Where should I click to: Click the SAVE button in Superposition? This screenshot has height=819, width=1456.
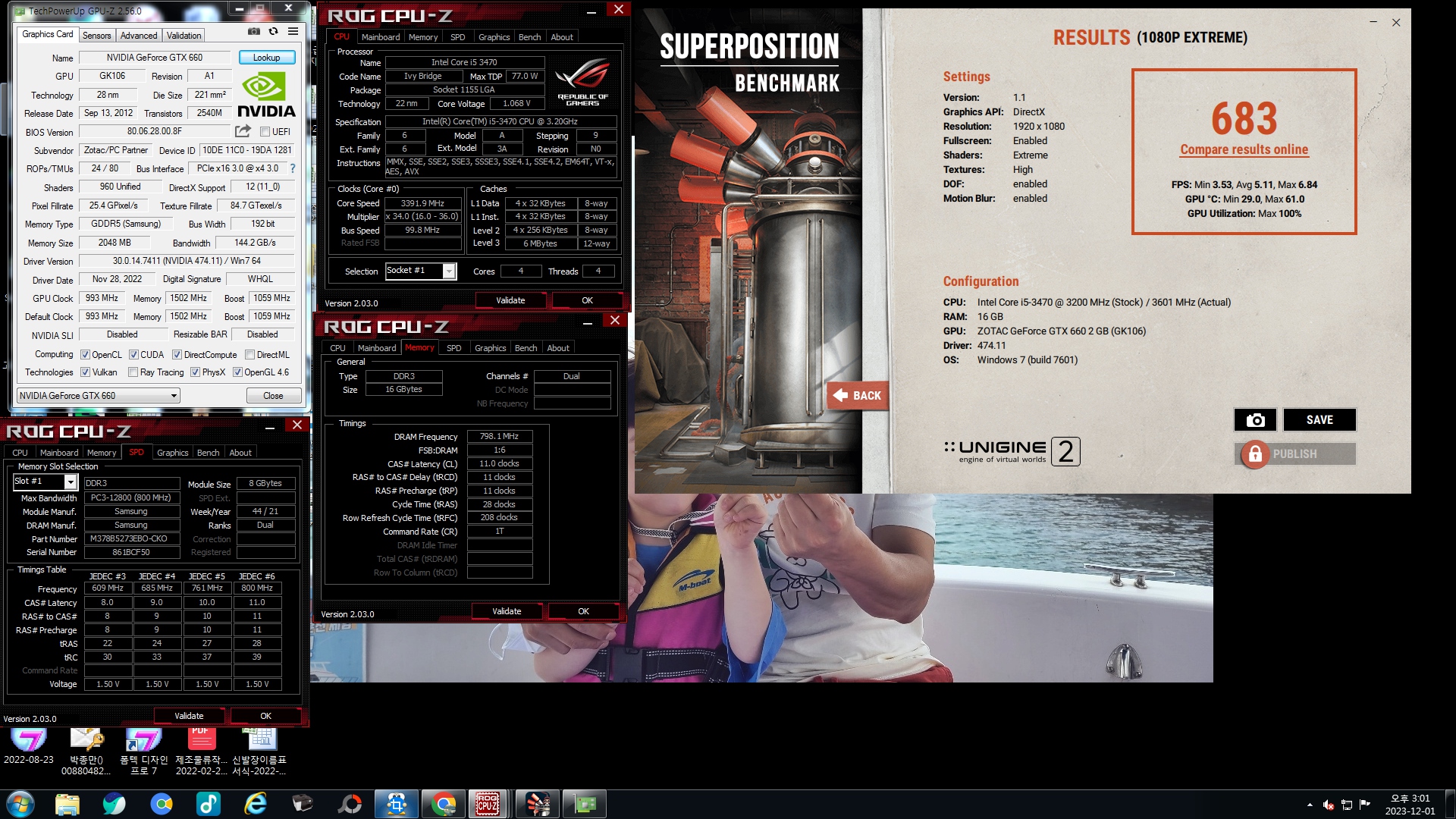click(x=1319, y=419)
